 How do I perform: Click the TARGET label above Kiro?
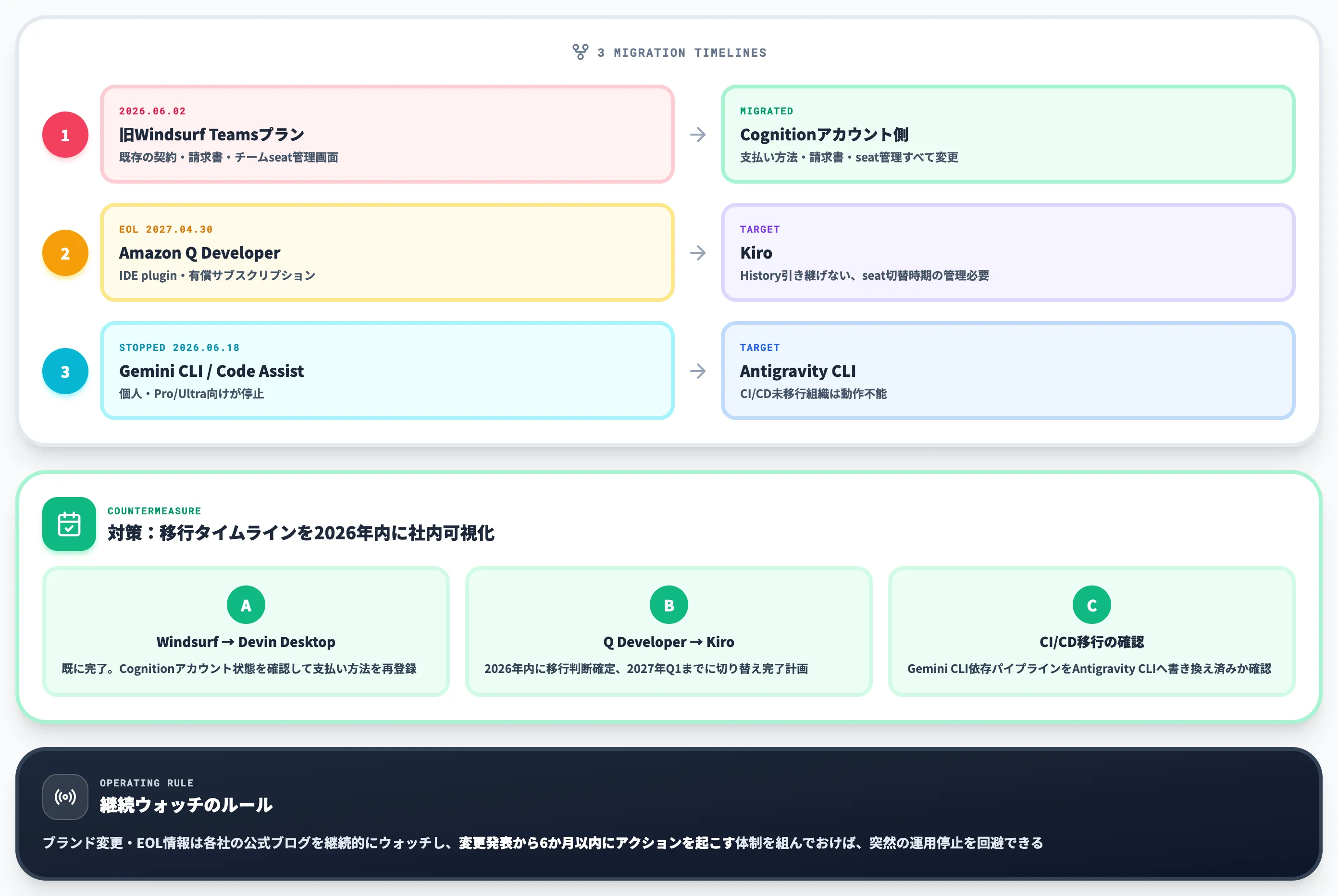(x=760, y=229)
